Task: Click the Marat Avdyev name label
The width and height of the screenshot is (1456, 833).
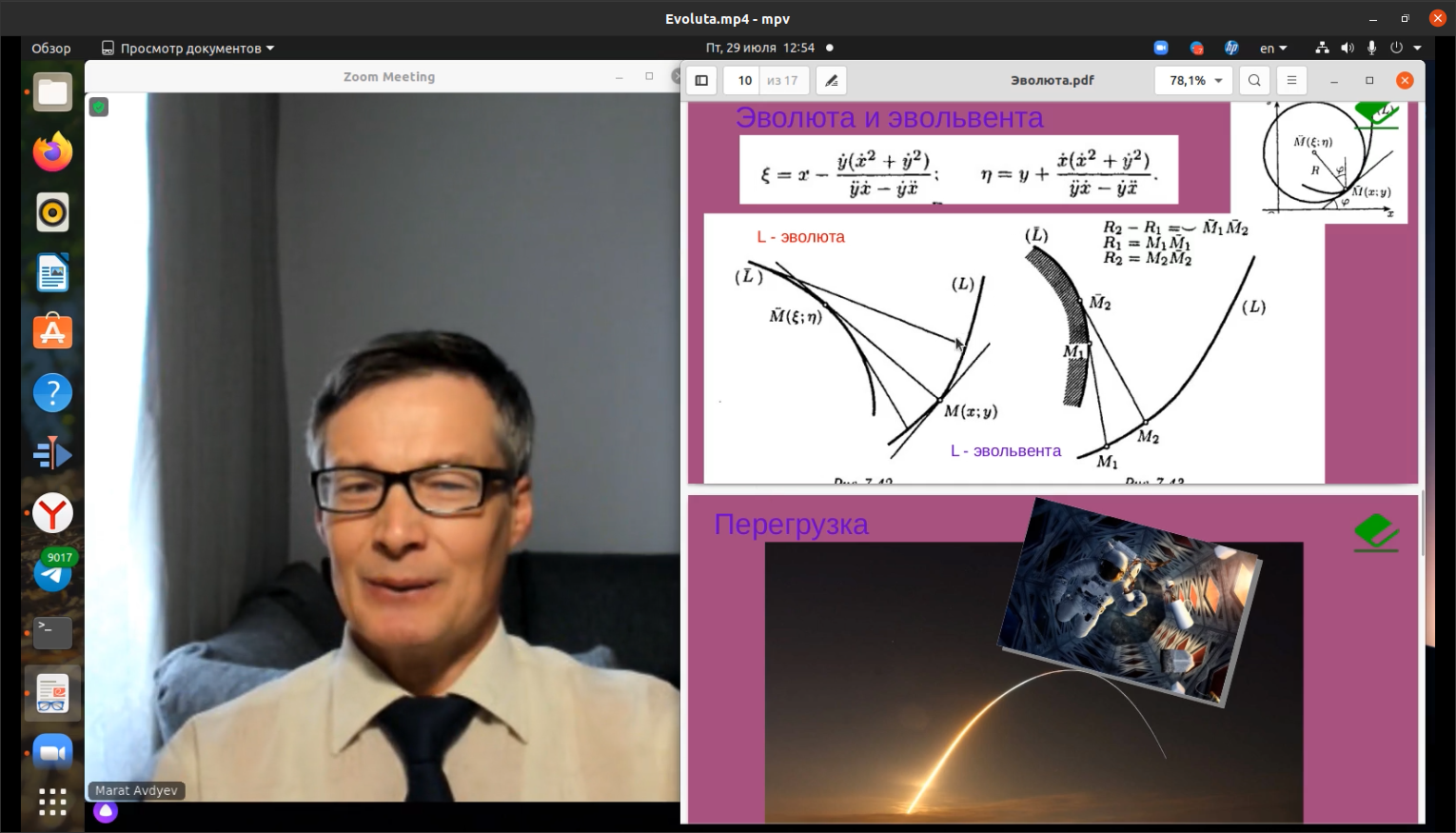Action: coord(136,790)
